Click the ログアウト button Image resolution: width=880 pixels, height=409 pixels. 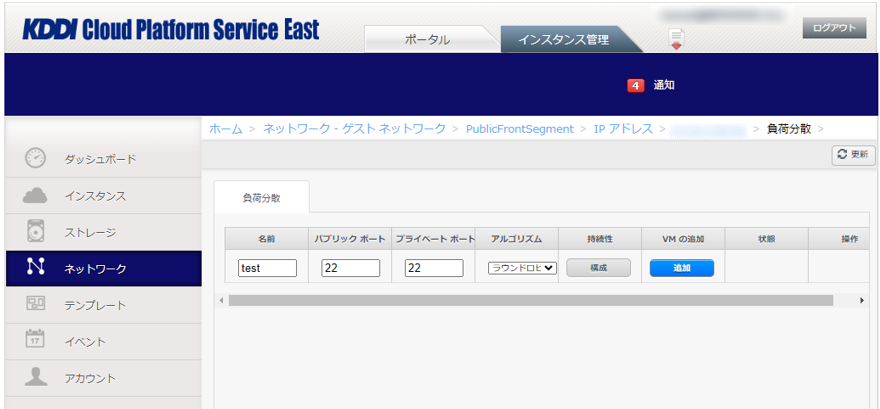833,28
